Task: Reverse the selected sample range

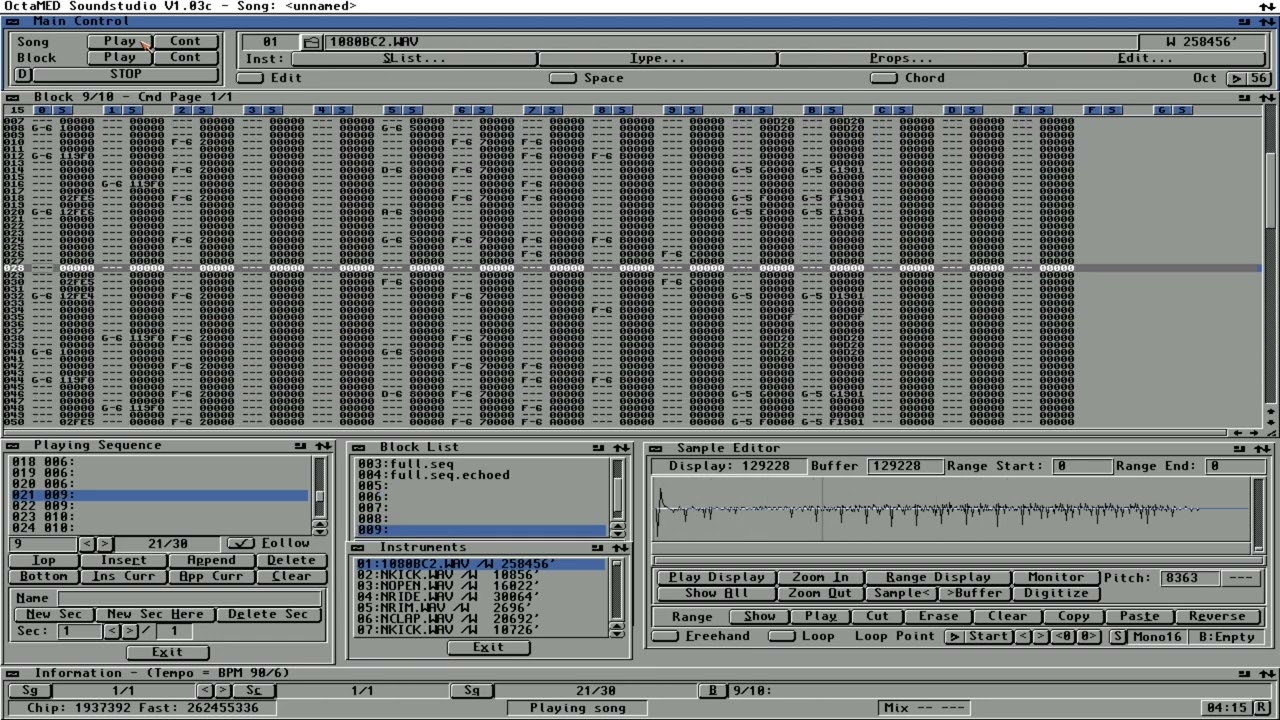Action: [1217, 617]
